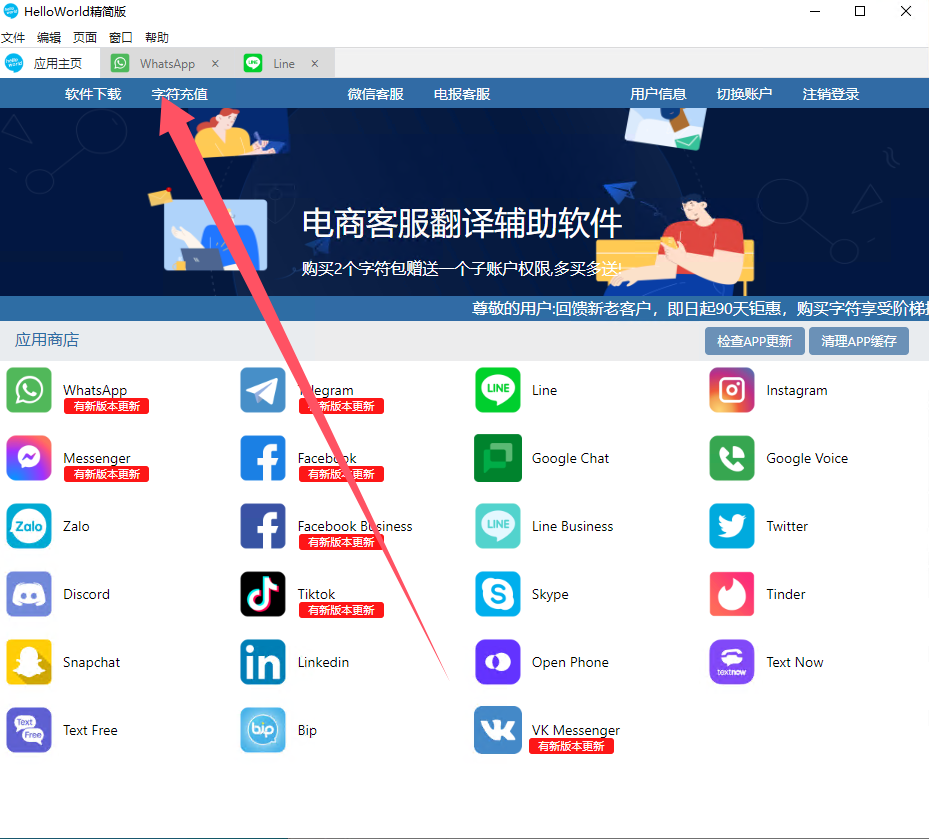The image size is (929, 839).
Task: Click the HelloWorld logo in title bar
Action: click(x=11, y=11)
